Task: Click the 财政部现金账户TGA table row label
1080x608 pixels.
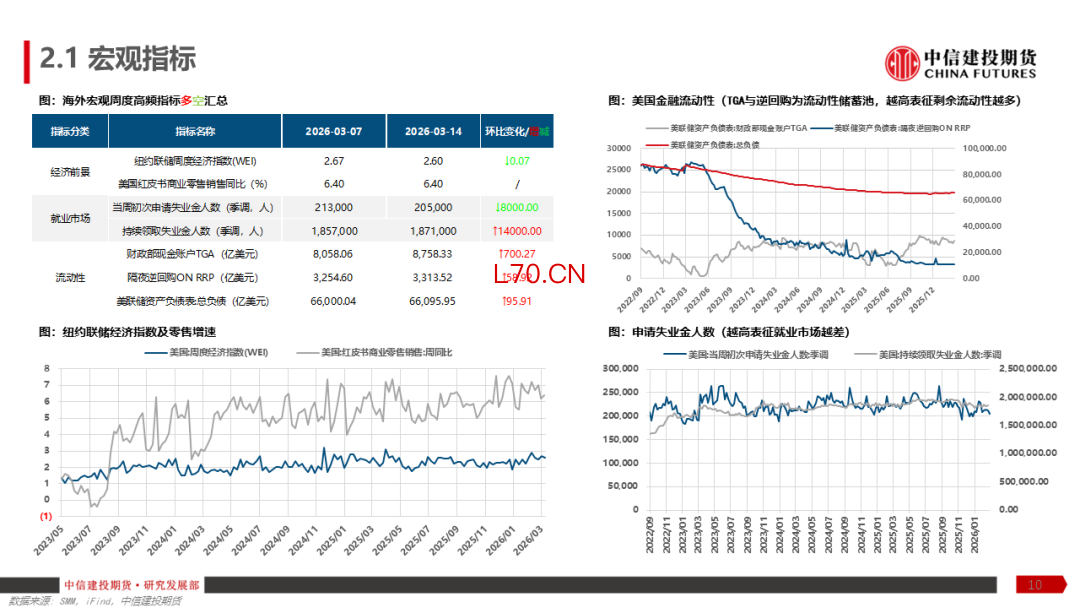Action: pyautogui.click(x=194, y=254)
